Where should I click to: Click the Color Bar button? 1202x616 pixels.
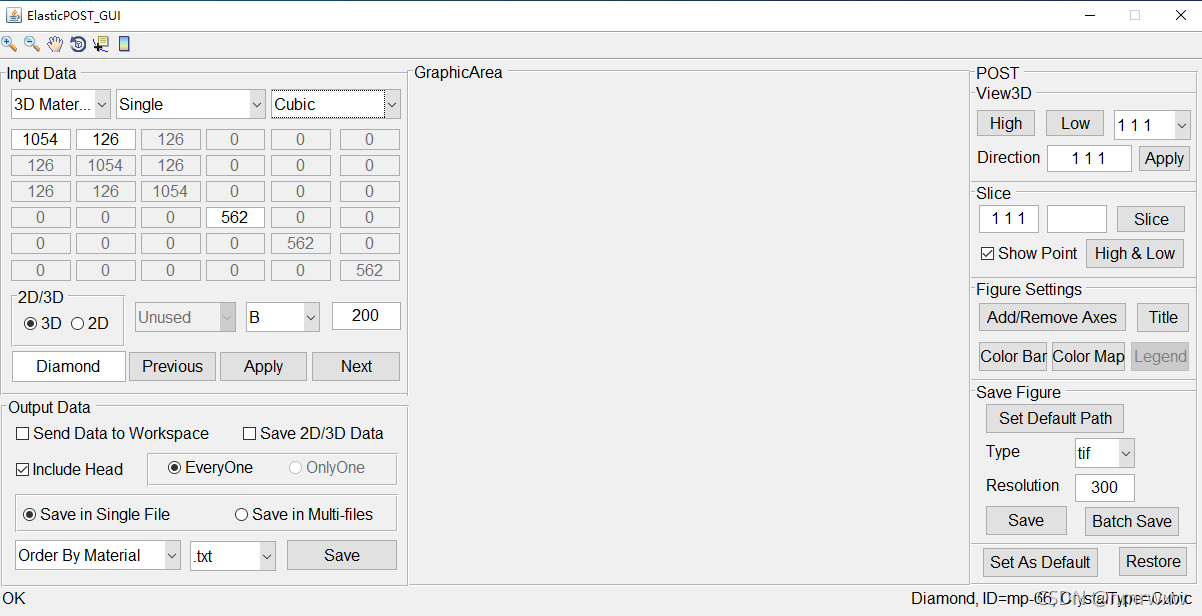click(x=1013, y=357)
